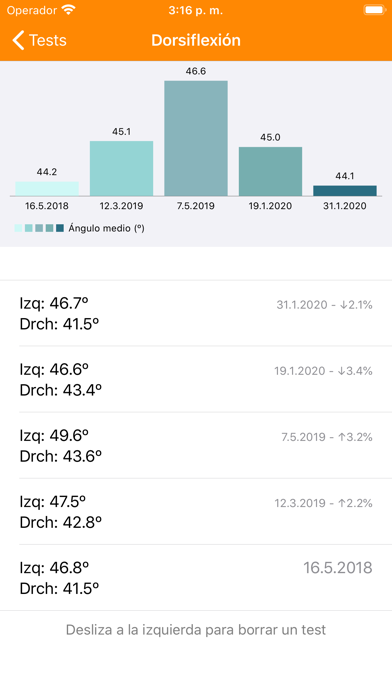Tap the tallest bar labeled 46.6

click(x=196, y=138)
